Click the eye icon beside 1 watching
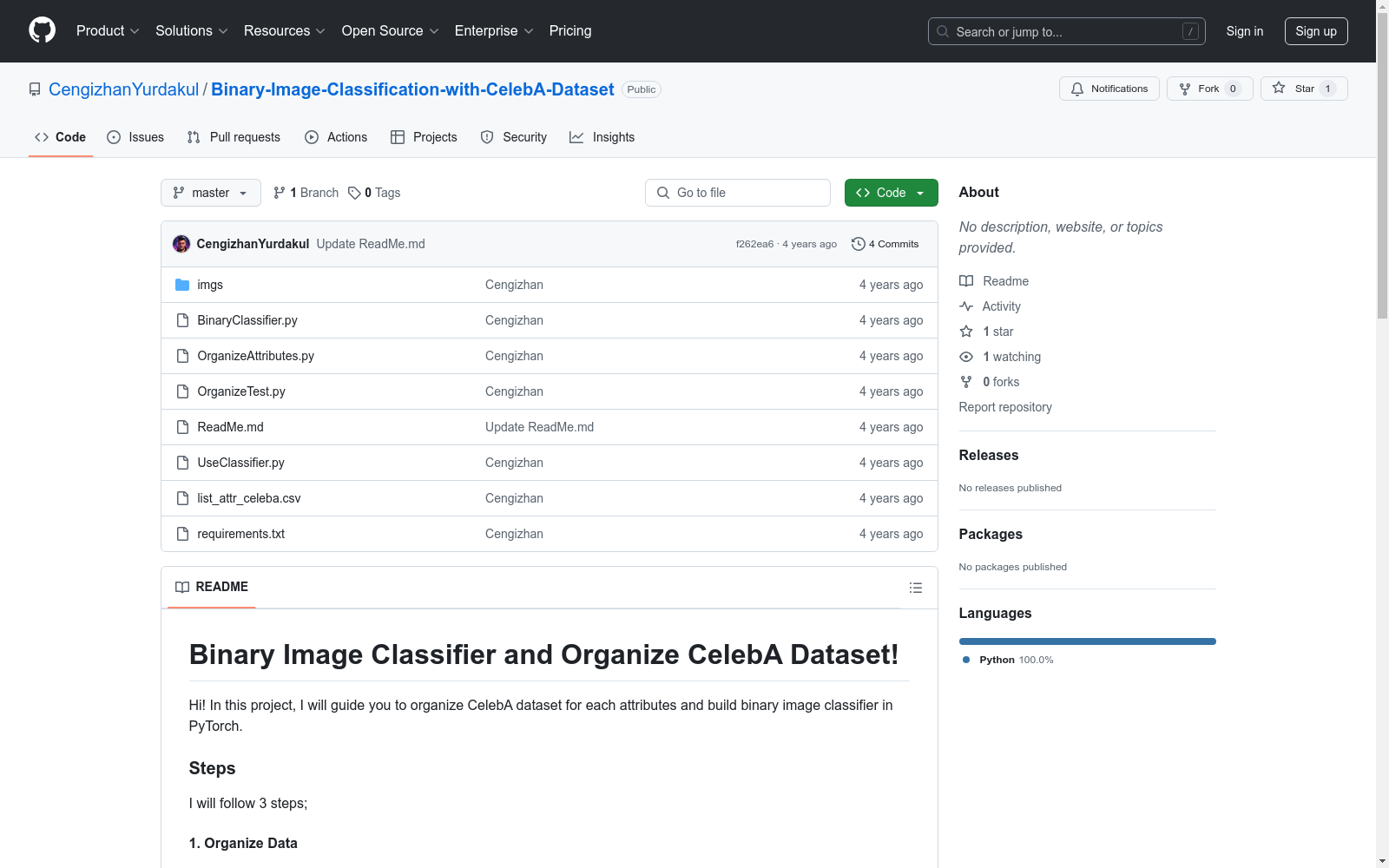 (x=966, y=357)
